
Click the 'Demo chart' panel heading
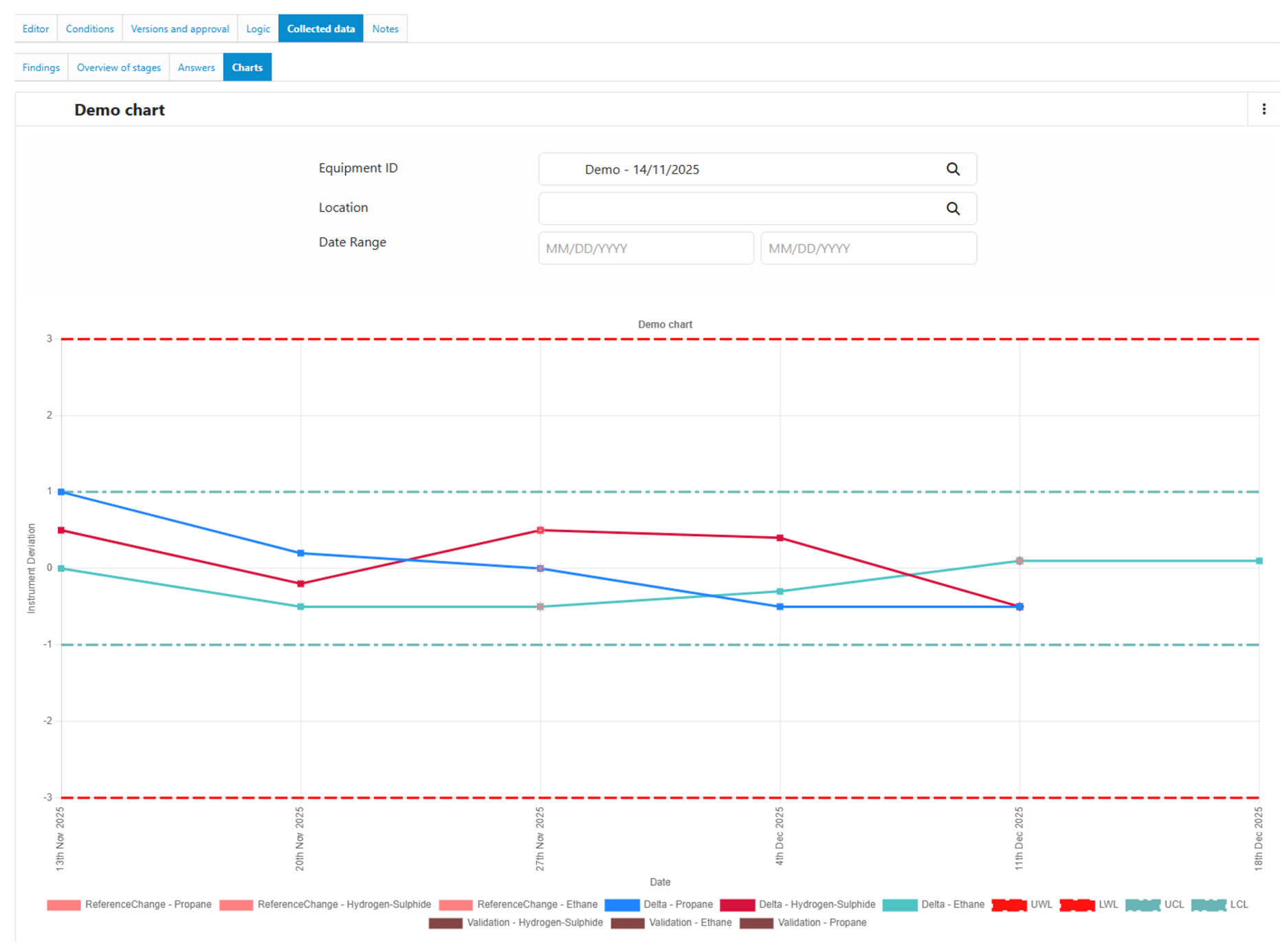[x=120, y=110]
